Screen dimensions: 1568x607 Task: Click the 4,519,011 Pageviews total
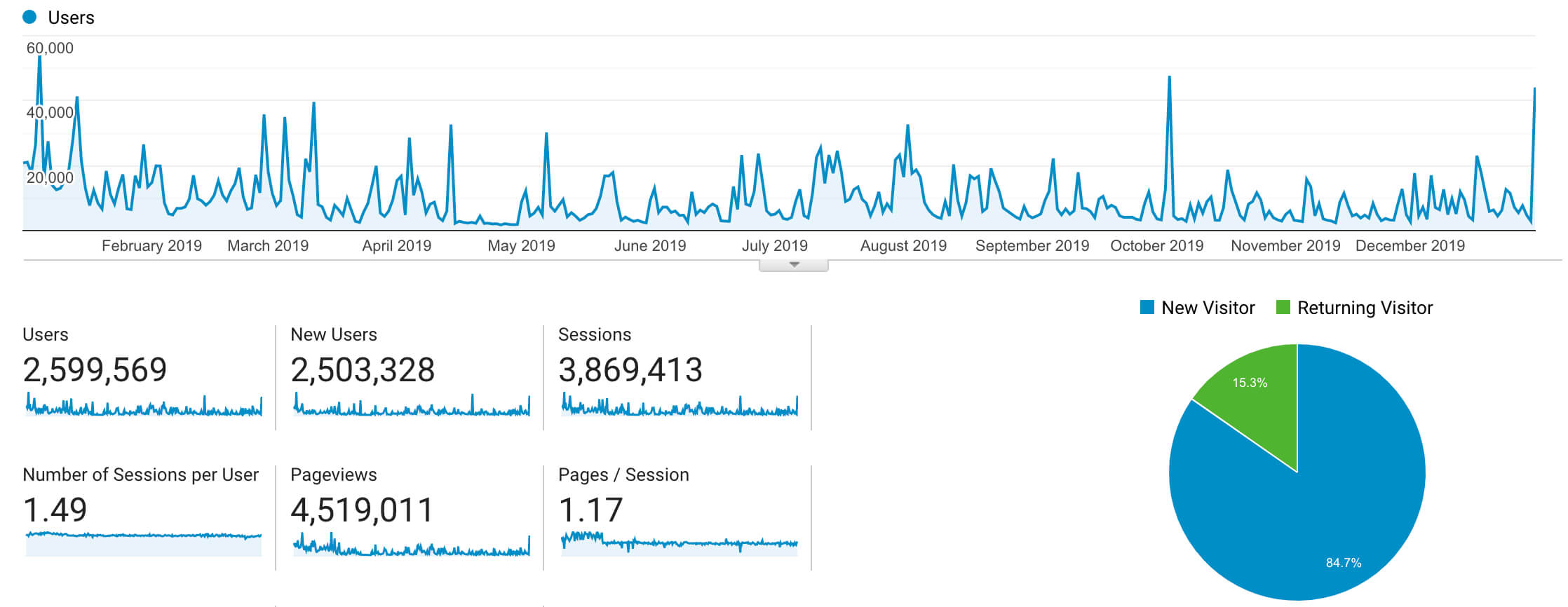point(362,510)
